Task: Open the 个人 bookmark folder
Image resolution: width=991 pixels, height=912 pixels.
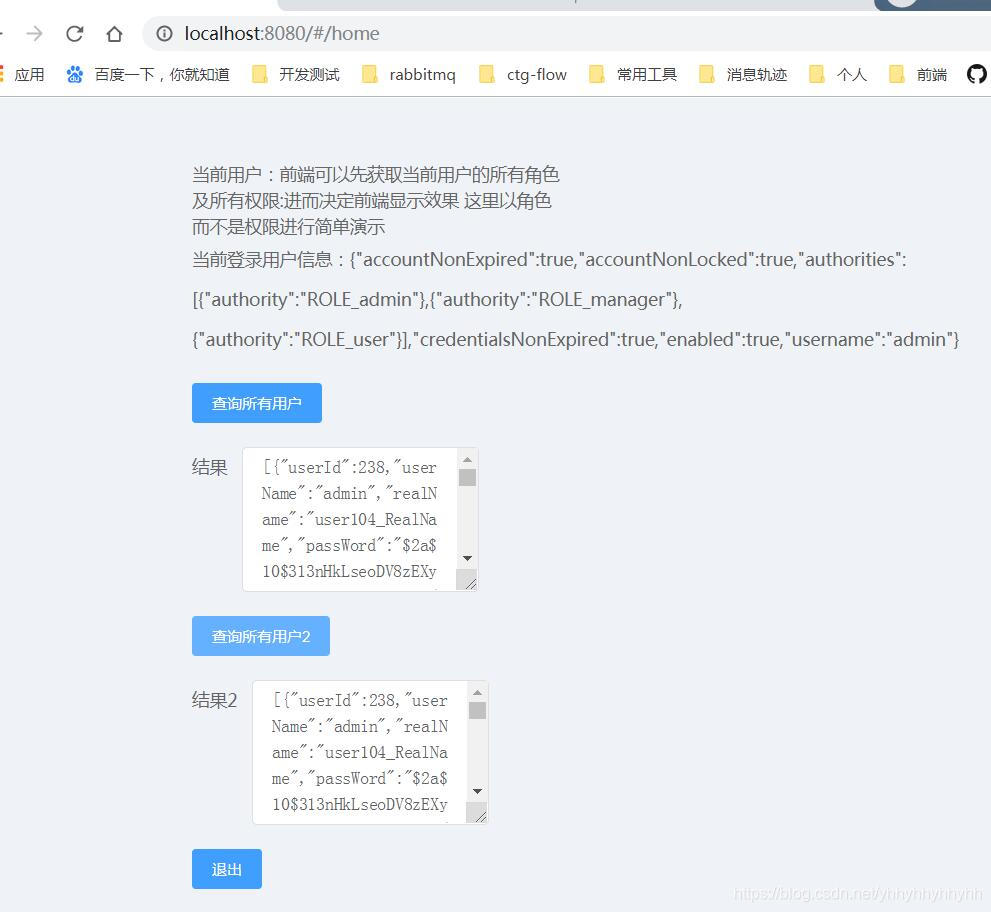Action: pos(838,75)
